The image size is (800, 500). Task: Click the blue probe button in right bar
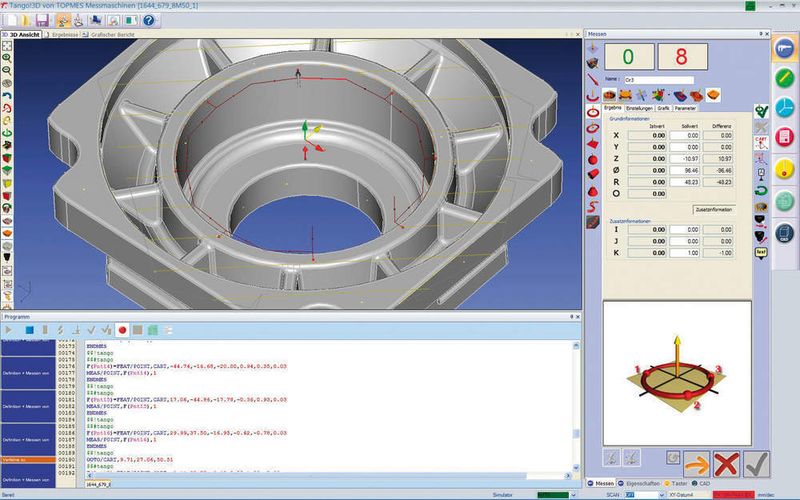point(784,48)
